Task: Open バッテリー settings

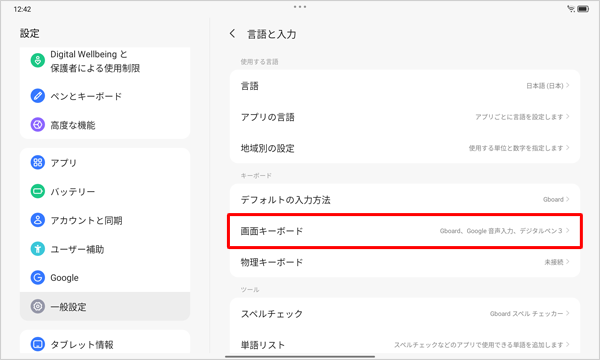Action: pyautogui.click(x=105, y=191)
